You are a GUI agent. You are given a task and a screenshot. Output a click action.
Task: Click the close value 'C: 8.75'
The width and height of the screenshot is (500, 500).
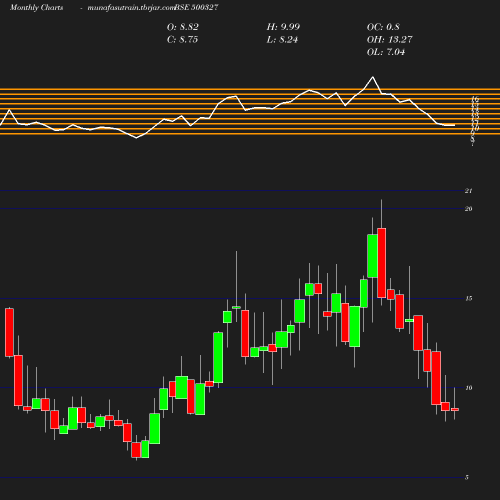[182, 40]
